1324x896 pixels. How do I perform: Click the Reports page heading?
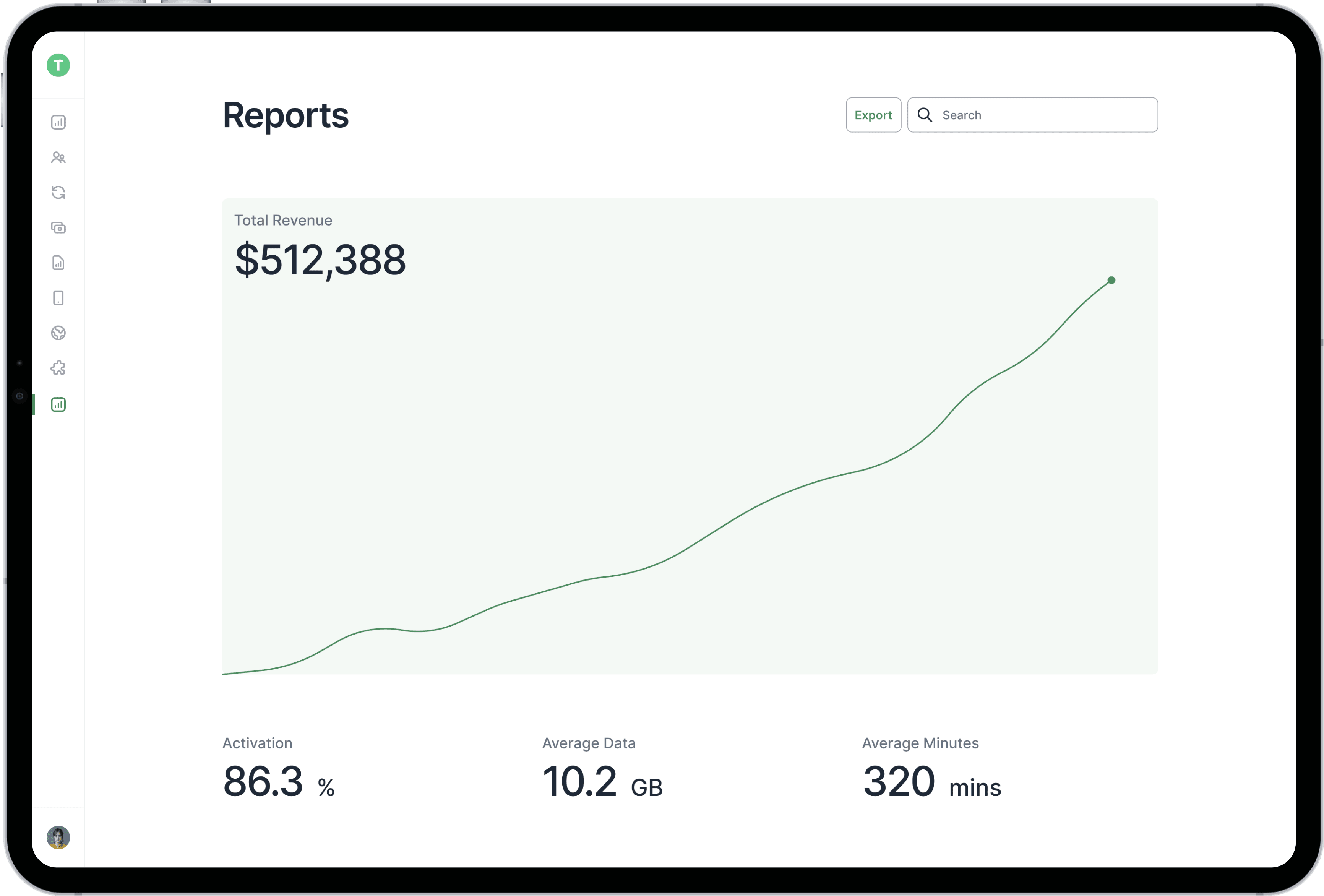click(285, 115)
